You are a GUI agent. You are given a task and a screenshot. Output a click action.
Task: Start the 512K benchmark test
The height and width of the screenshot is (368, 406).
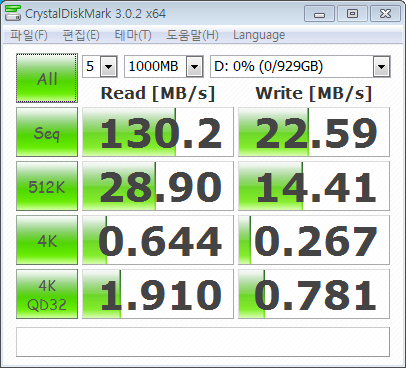[x=47, y=186]
